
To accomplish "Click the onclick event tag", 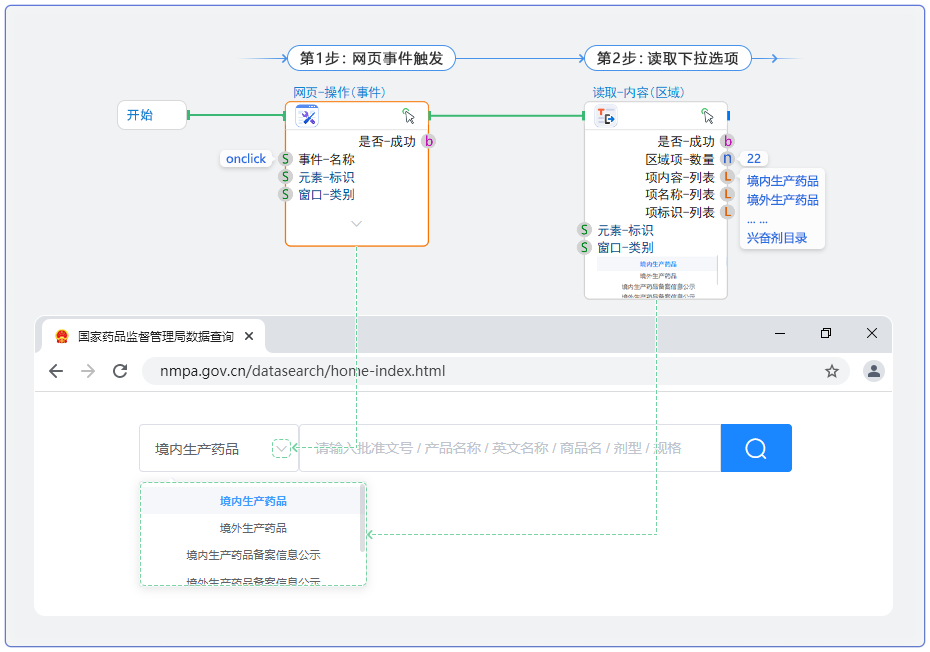I will (246, 158).
